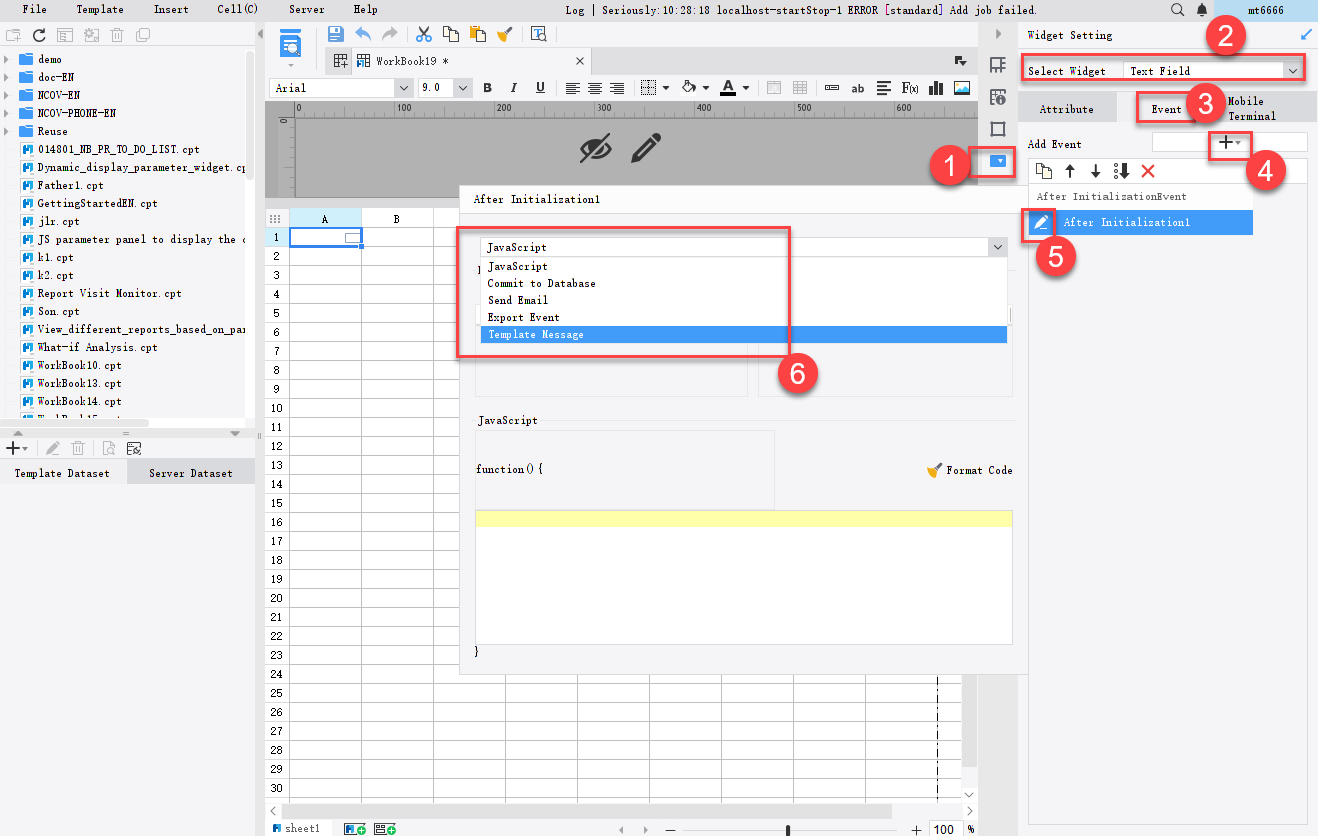Viewport: 1318px width, 836px height.
Task: Insert a chart into the cell
Action: tap(936, 88)
